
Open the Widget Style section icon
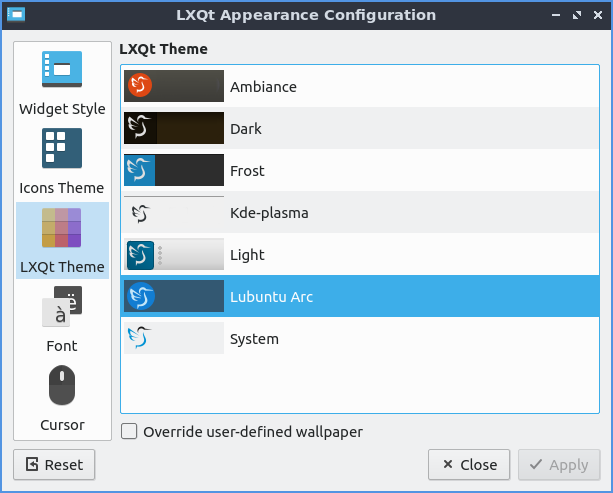click(62, 69)
